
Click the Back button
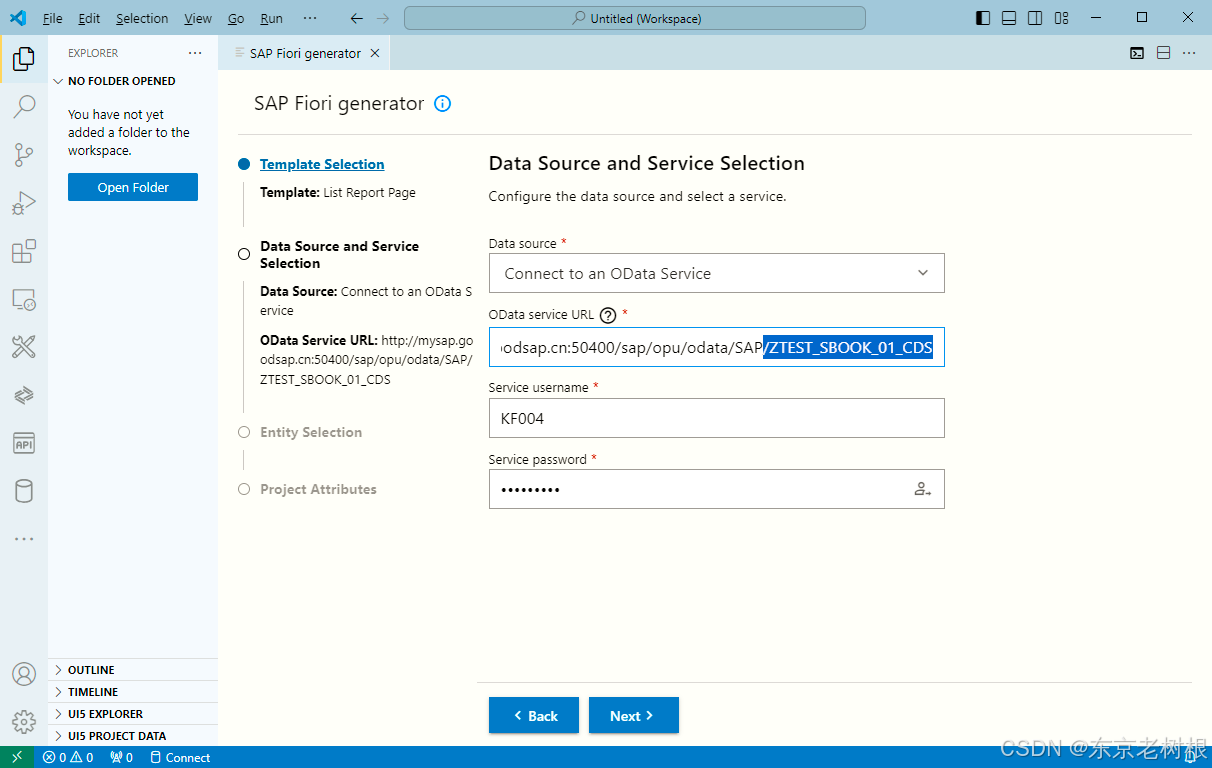tap(534, 715)
